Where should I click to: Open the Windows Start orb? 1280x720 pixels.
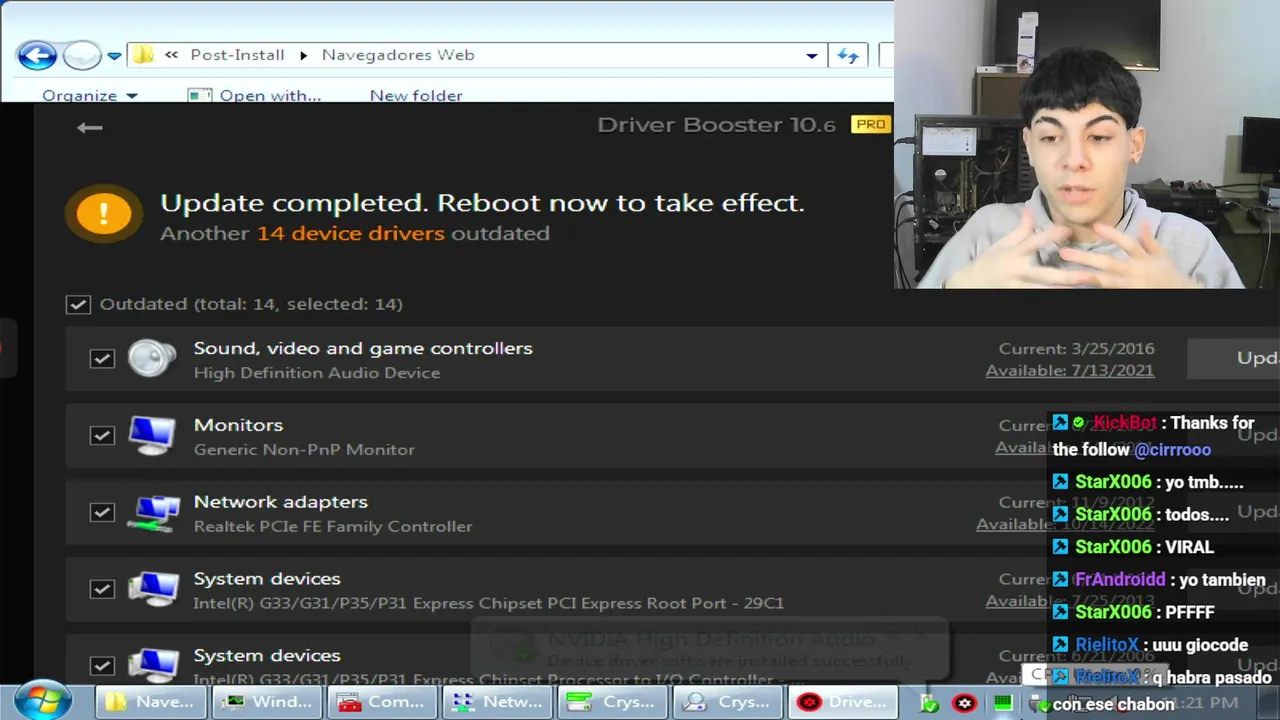tap(42, 701)
